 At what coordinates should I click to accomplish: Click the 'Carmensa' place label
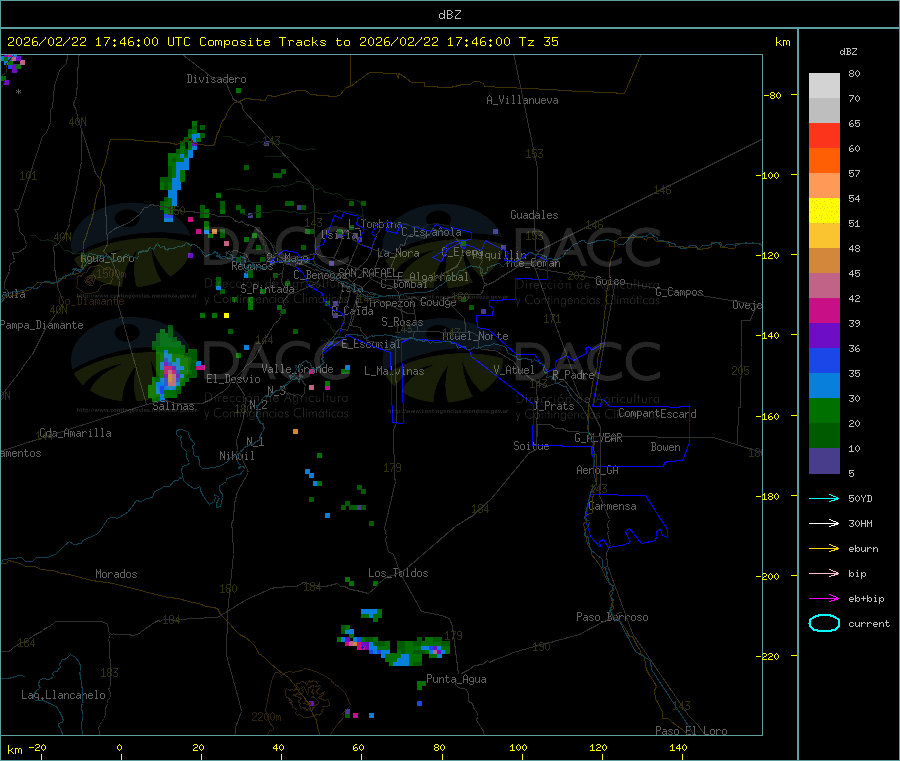612,506
